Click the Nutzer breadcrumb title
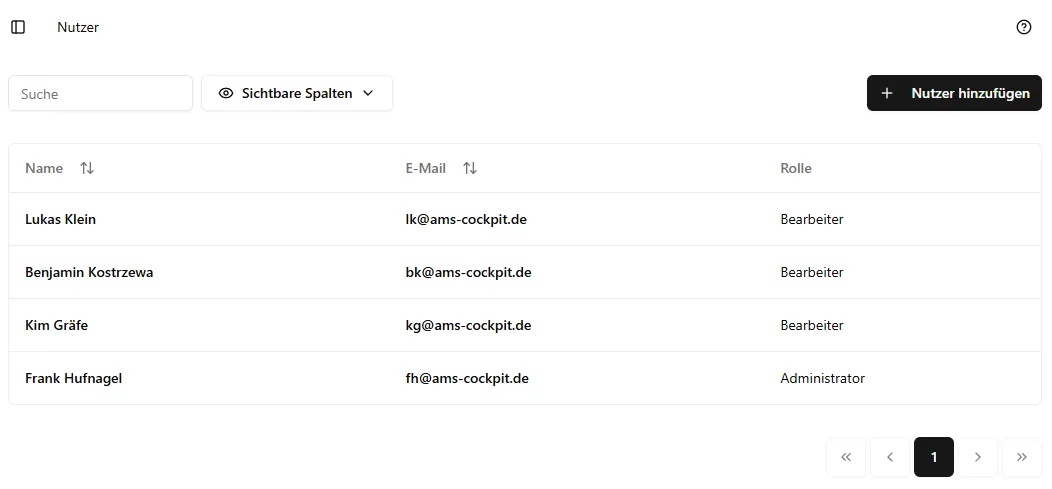Viewport: 1052px width, 489px height. 78,27
